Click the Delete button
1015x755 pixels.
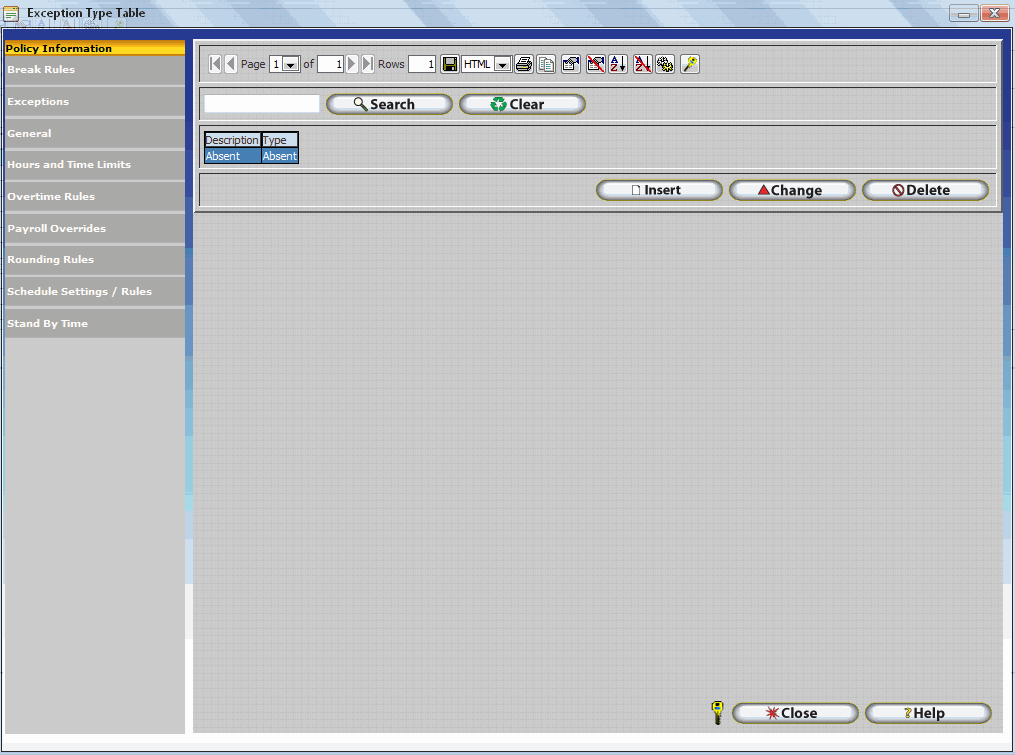[x=925, y=190]
